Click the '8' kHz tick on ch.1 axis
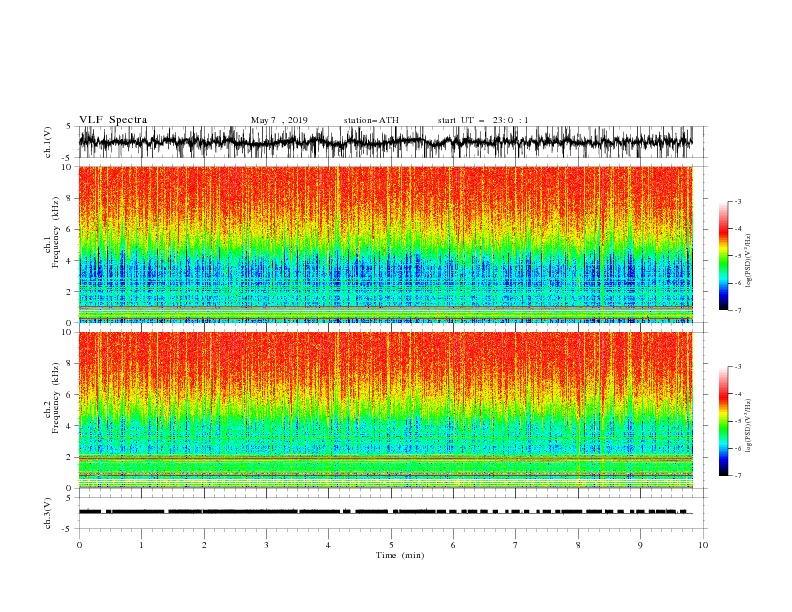This screenshot has width=792, height=612. (x=70, y=198)
